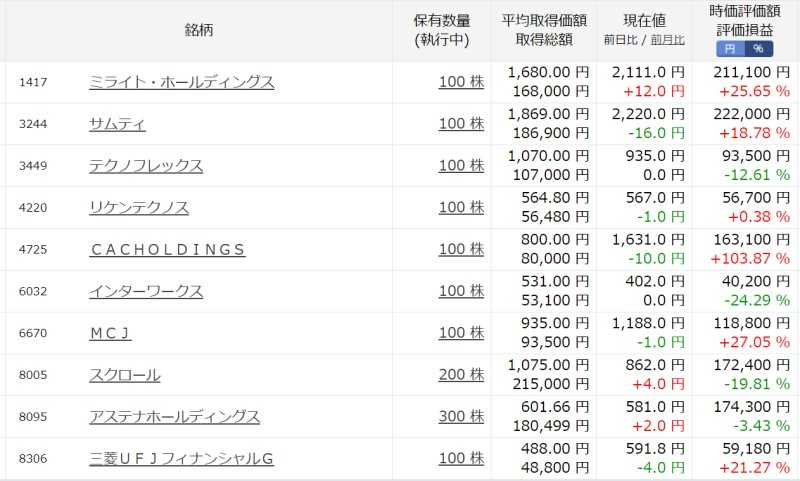The height and width of the screenshot is (481, 800).
Task: Open the 三菱UFJフィナンシャルG stock link
Action: [x=181, y=459]
